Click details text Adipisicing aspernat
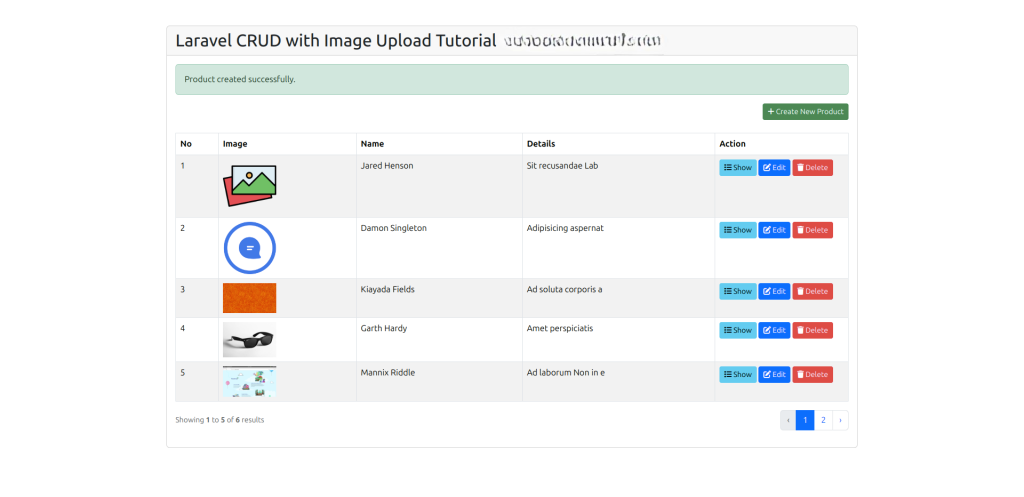This screenshot has height=497, width=1024. pyautogui.click(x=565, y=228)
